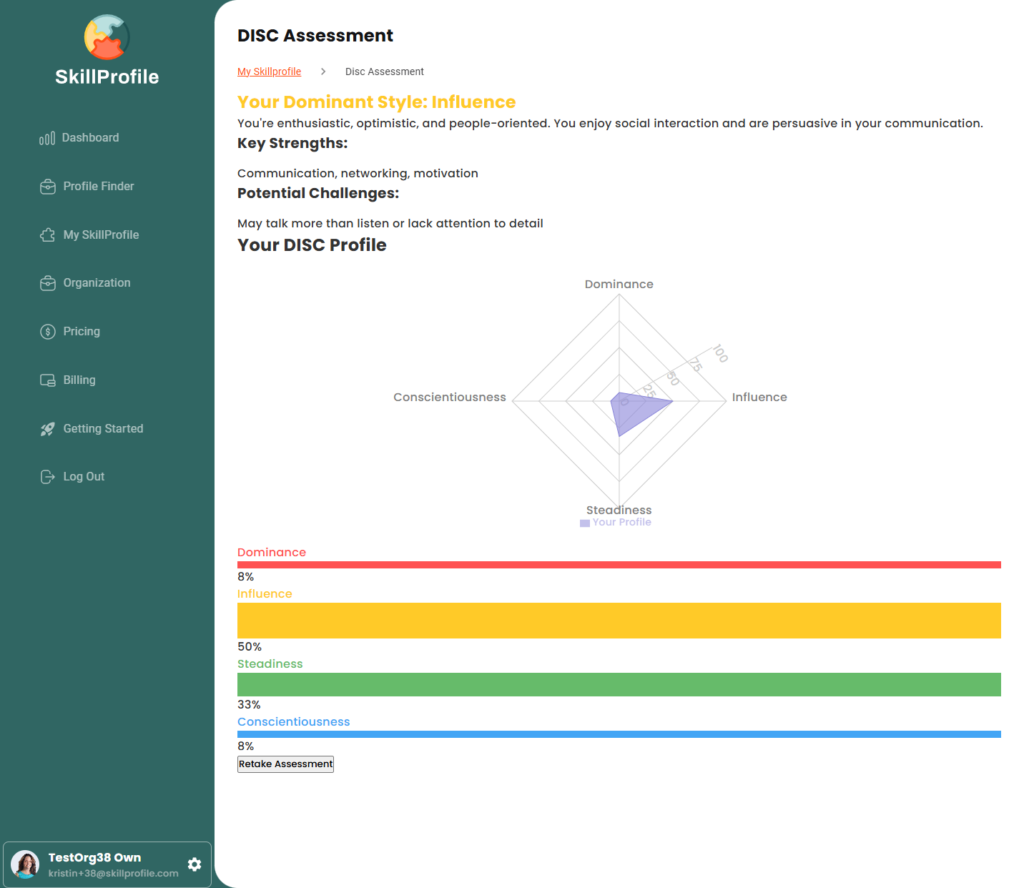Follow the My Skillprofile breadcrumb link
1024x888 pixels.
pyautogui.click(x=269, y=72)
